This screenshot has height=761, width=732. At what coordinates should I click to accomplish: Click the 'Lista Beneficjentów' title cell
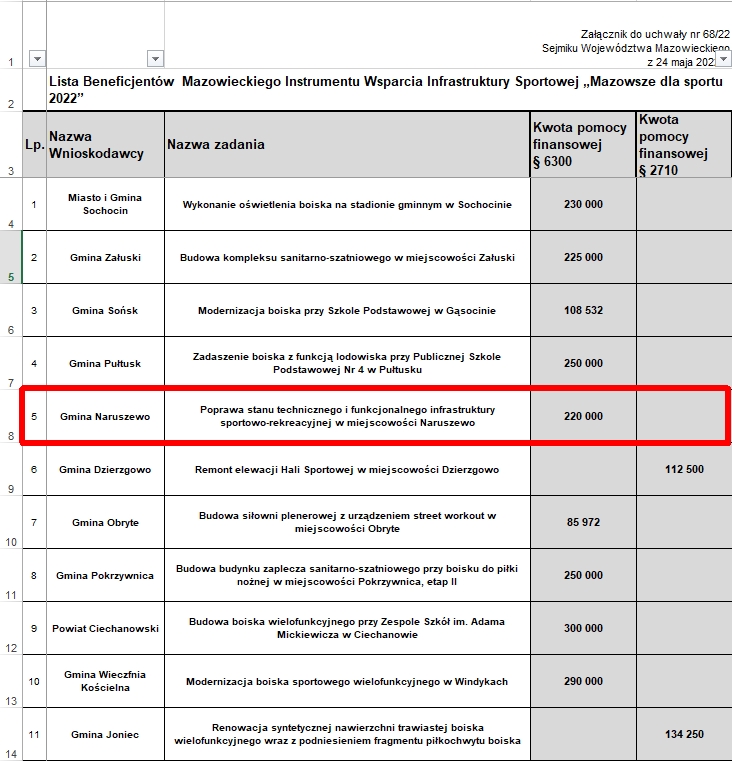(389, 90)
